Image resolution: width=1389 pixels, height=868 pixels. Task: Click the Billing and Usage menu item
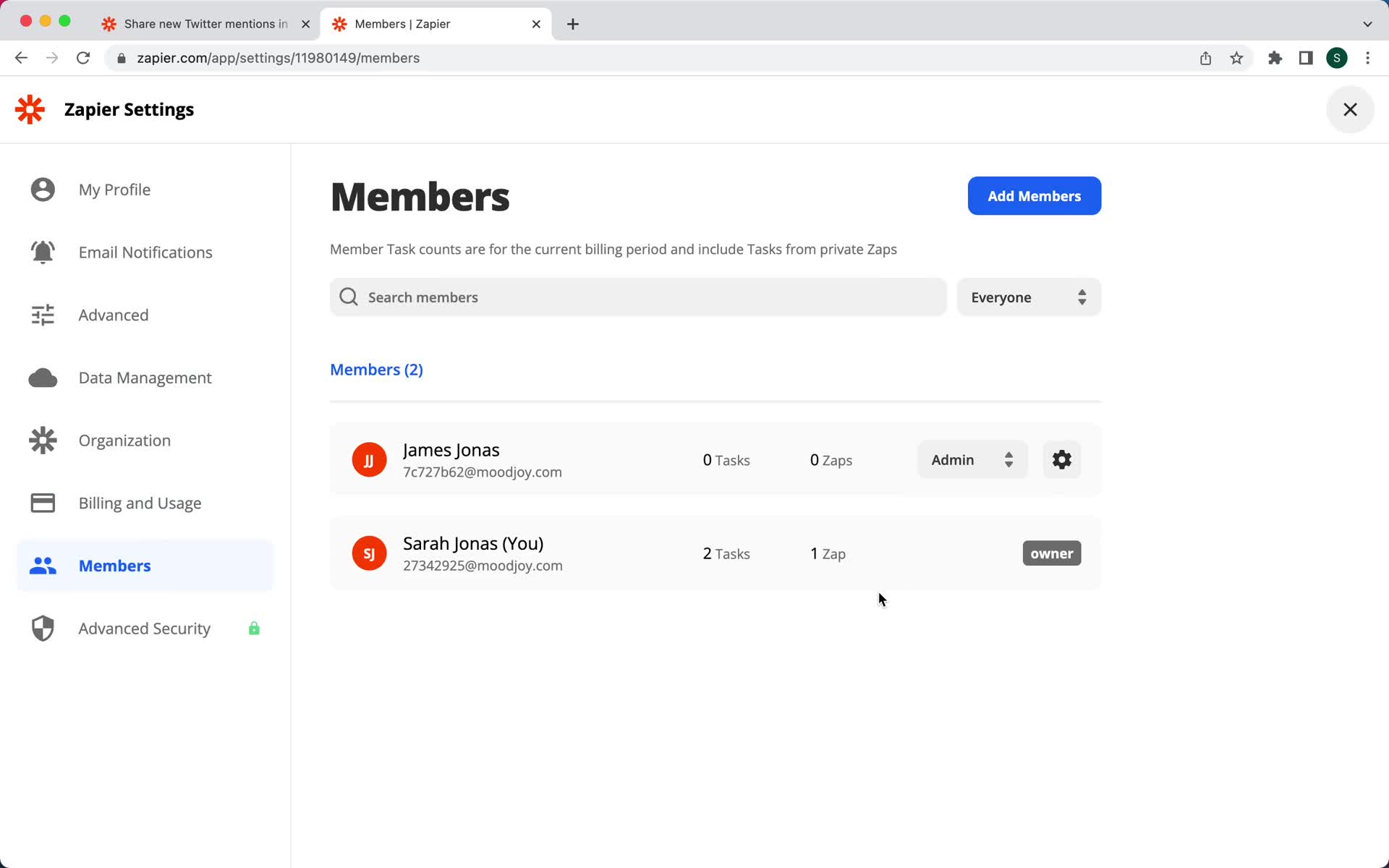140,502
